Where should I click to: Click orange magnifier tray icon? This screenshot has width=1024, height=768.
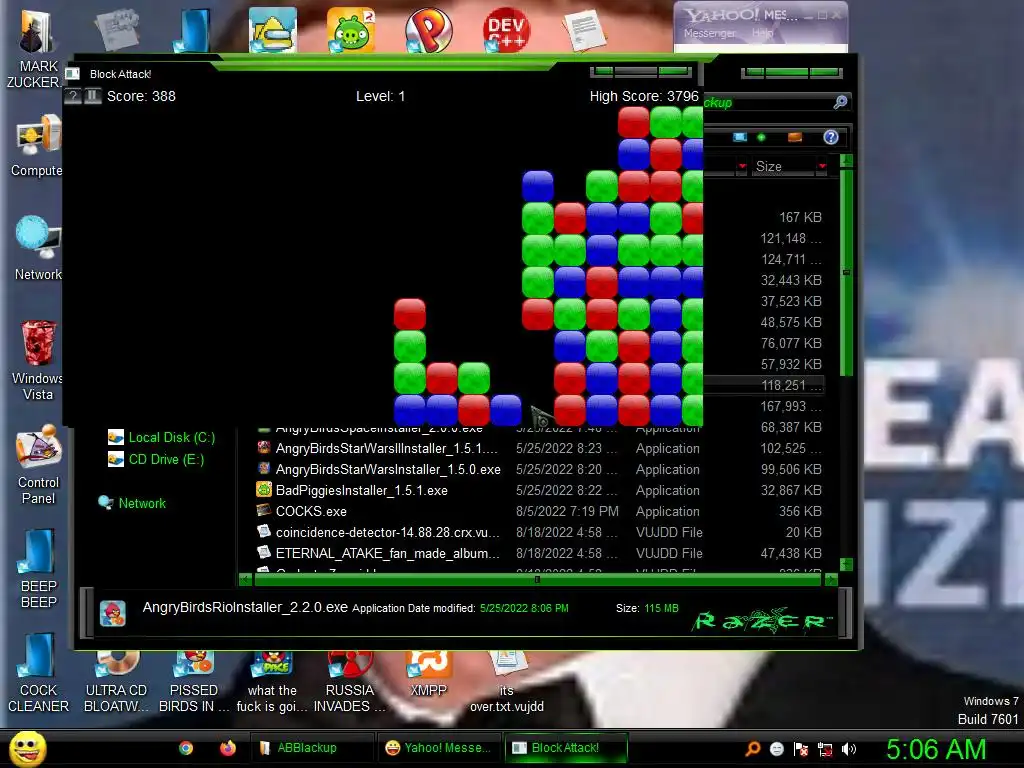(753, 749)
